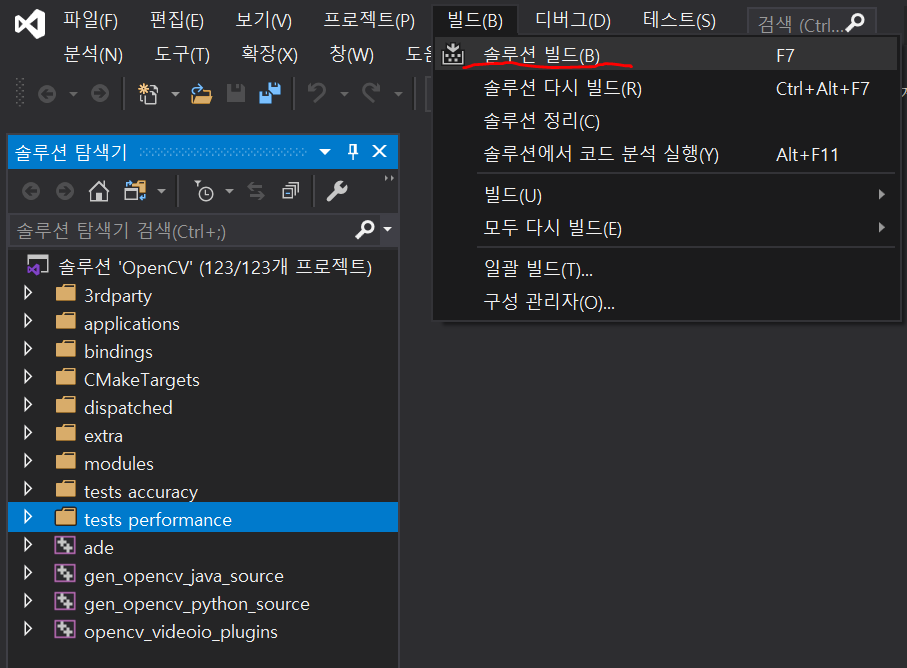Image resolution: width=907 pixels, height=668 pixels.
Task: Expand the gen_opencv_java_source project
Action: point(28,573)
